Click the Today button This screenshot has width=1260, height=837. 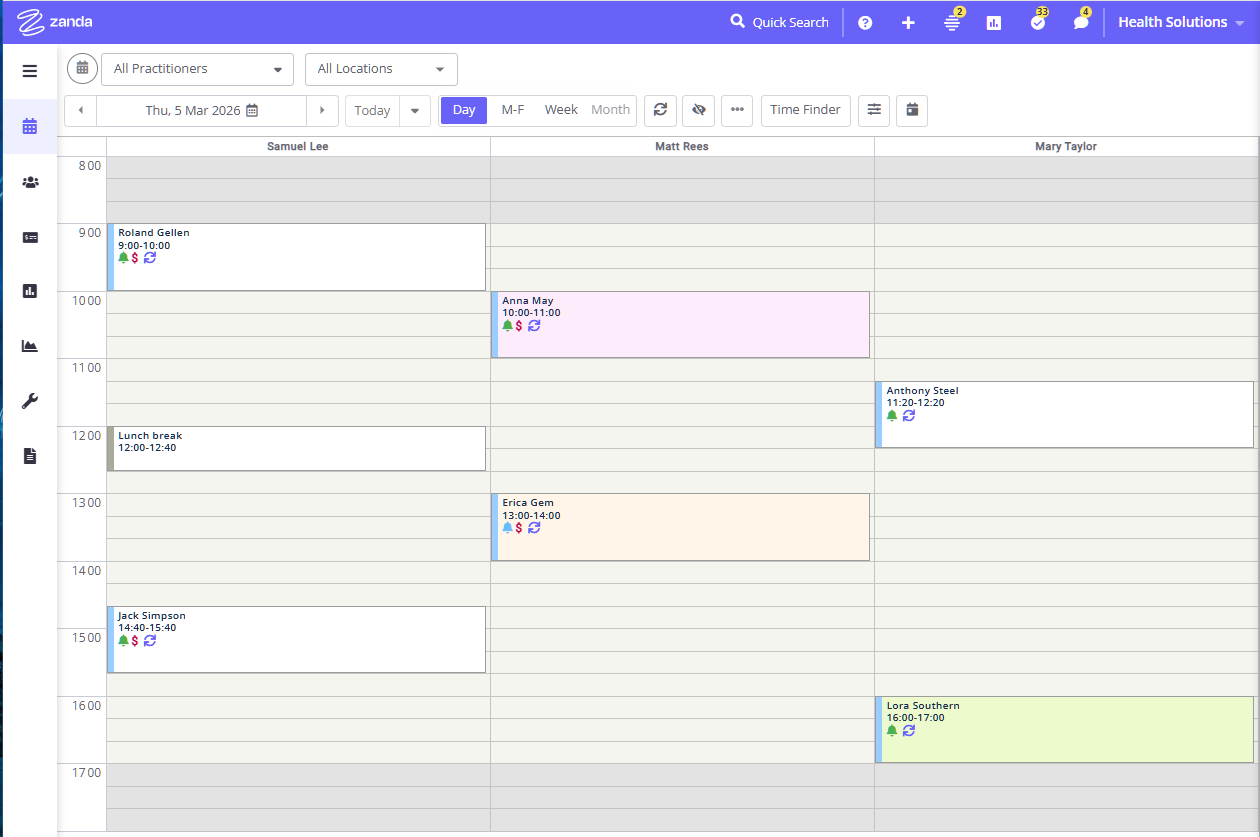(372, 110)
